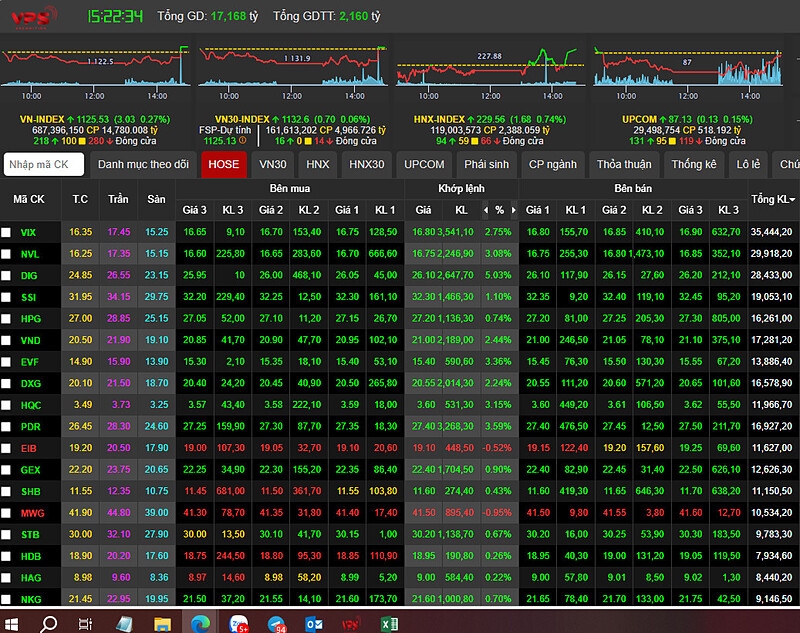Screen dimensions: 800x633
Task: Open File Explorer folder icon in taskbar
Action: (162, 623)
